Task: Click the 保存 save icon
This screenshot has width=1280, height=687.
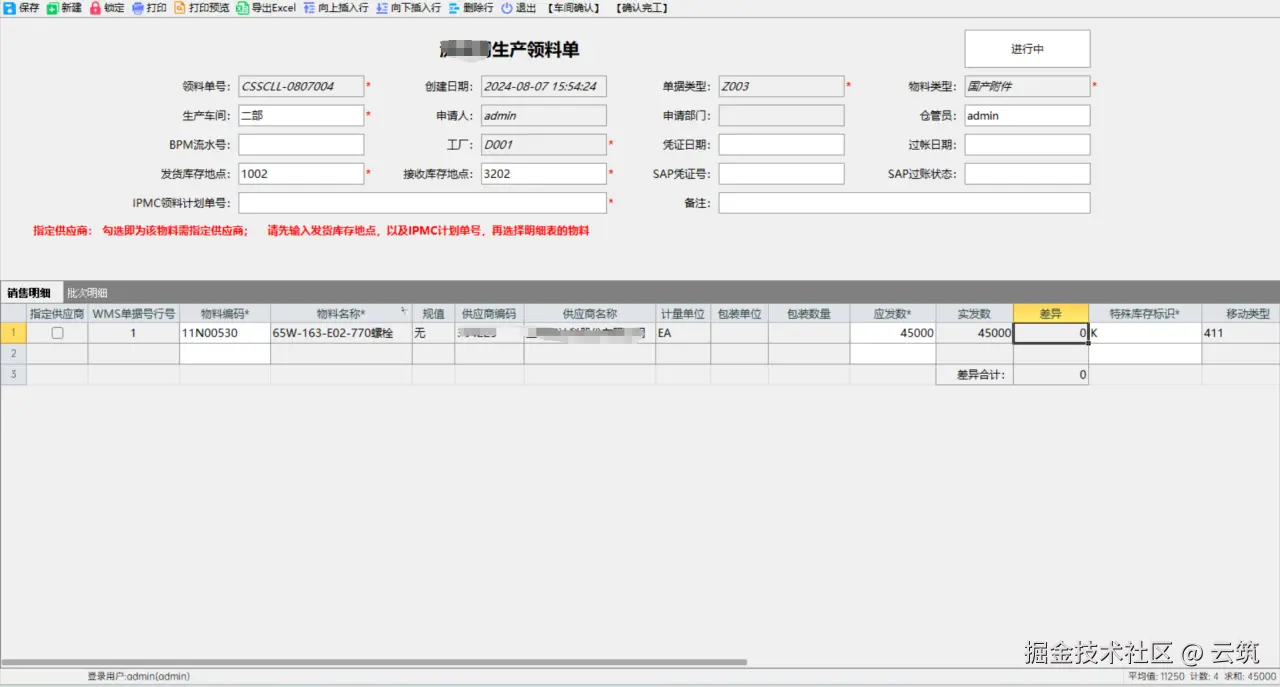Action: click(11, 8)
